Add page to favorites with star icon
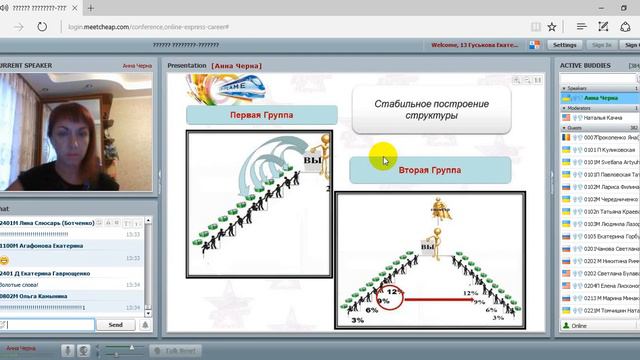This screenshot has width=640, height=360. pyautogui.click(x=552, y=27)
